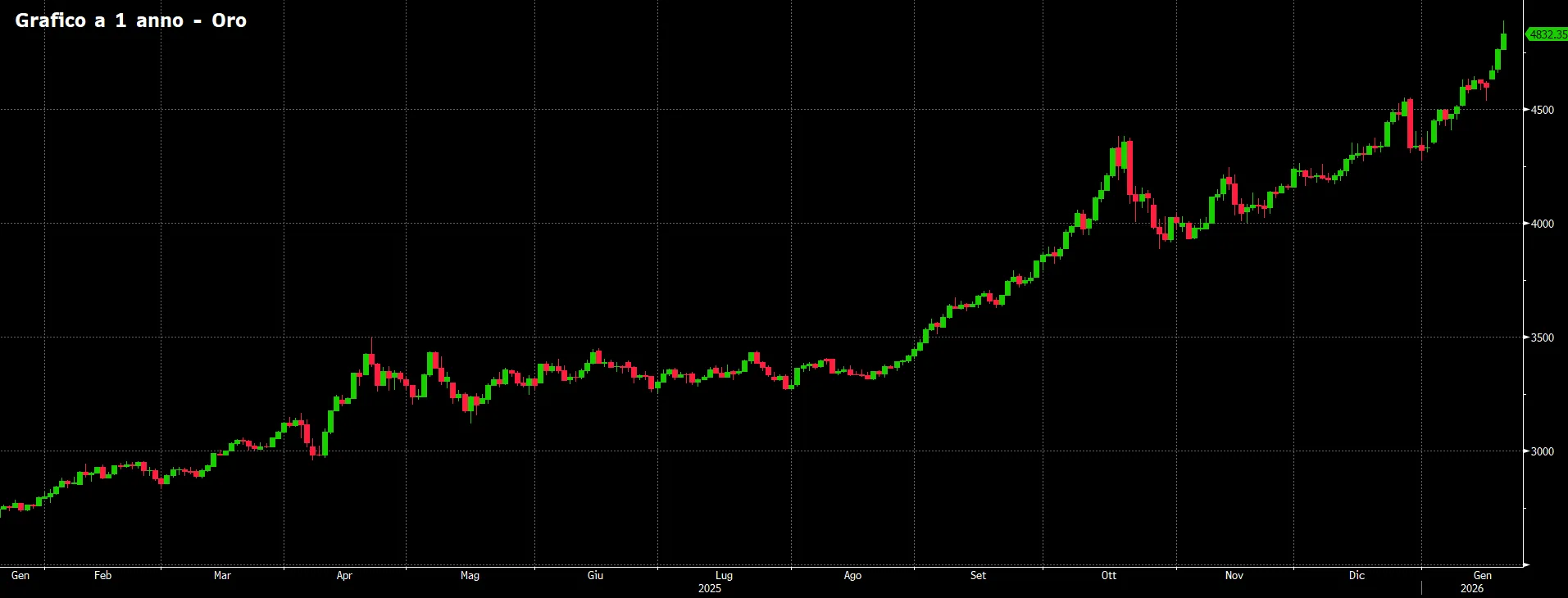Viewport: 1568px width, 598px height.
Task: Click the 2026 year label on time axis
Action: tap(1472, 588)
